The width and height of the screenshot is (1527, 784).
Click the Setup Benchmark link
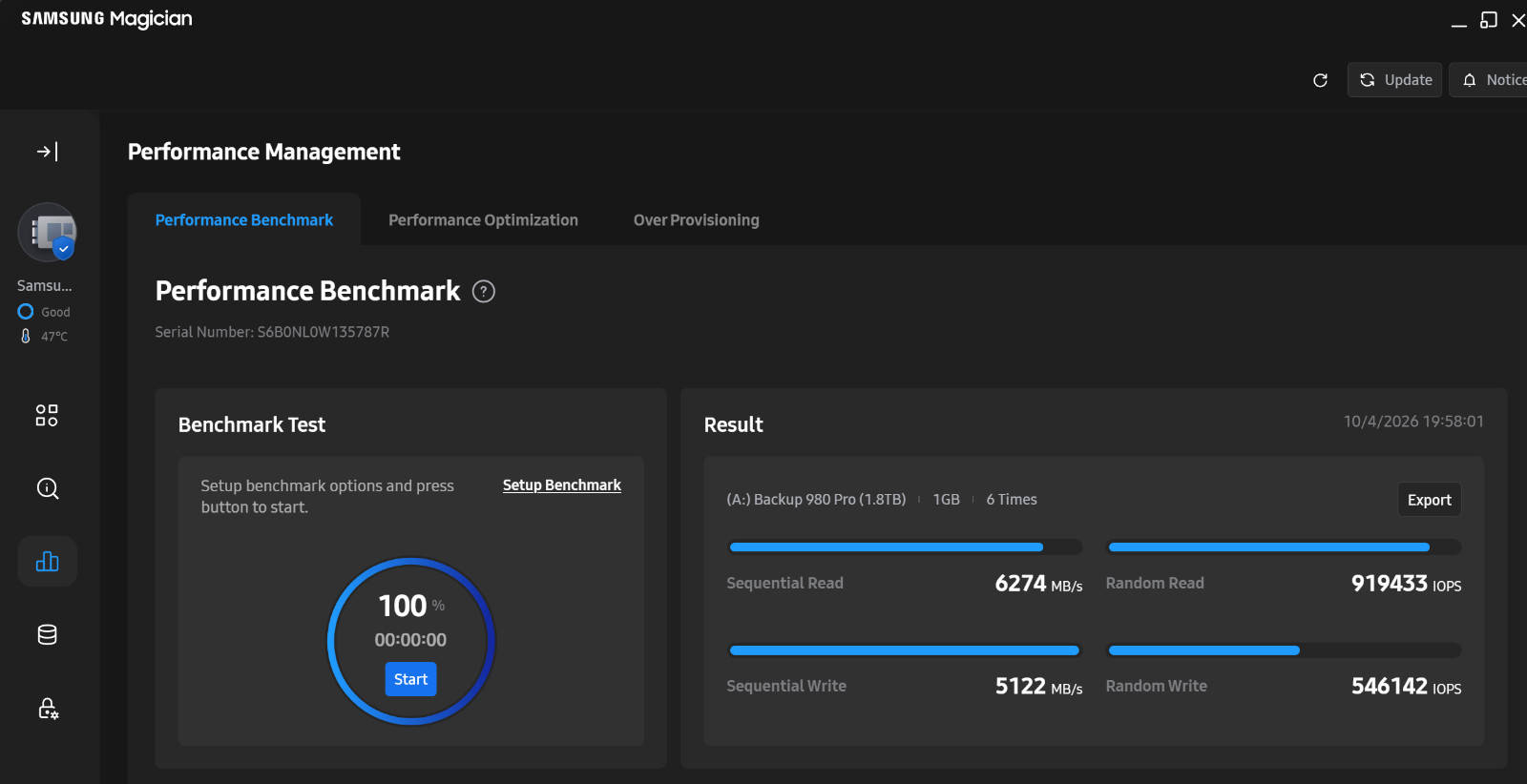click(x=562, y=485)
